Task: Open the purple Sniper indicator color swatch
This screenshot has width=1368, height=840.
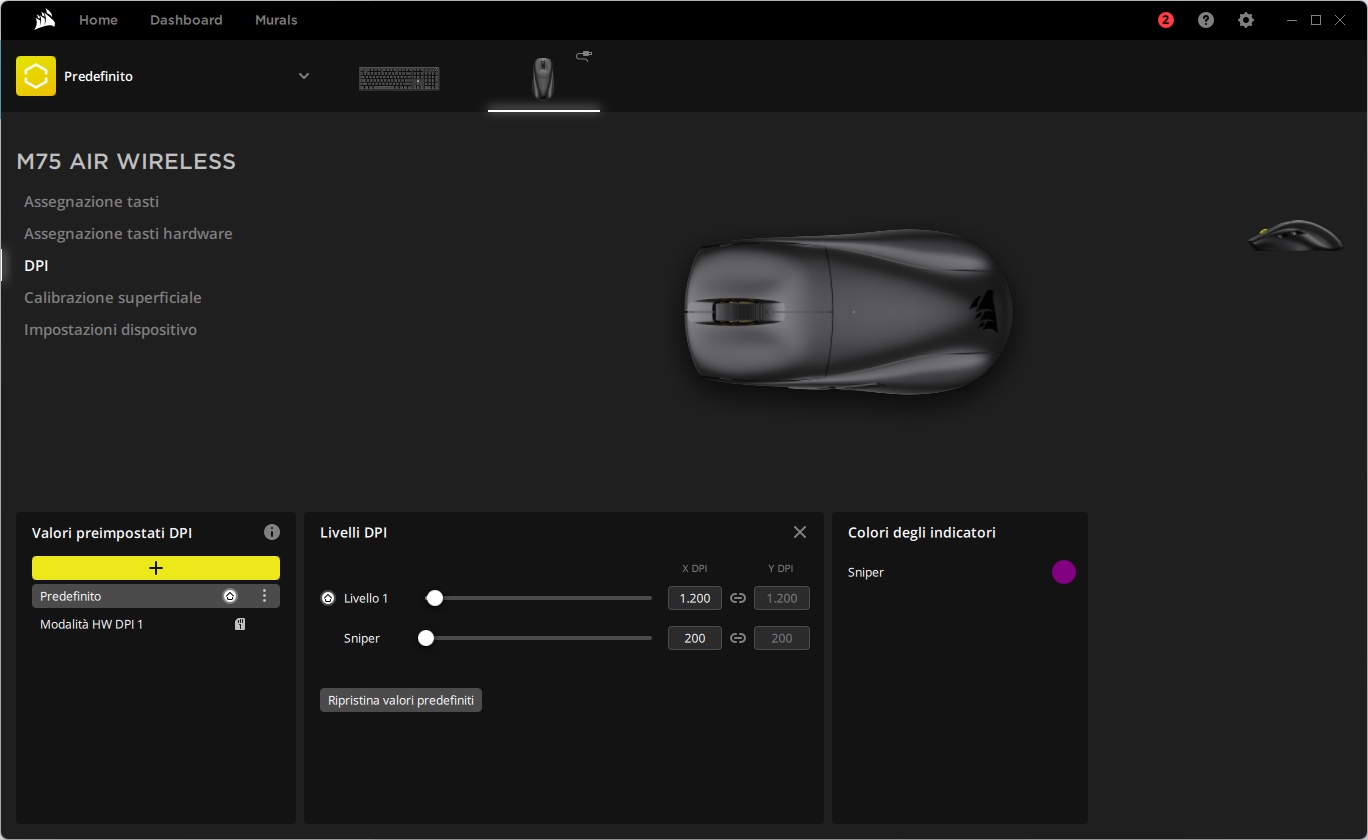Action: point(1064,572)
